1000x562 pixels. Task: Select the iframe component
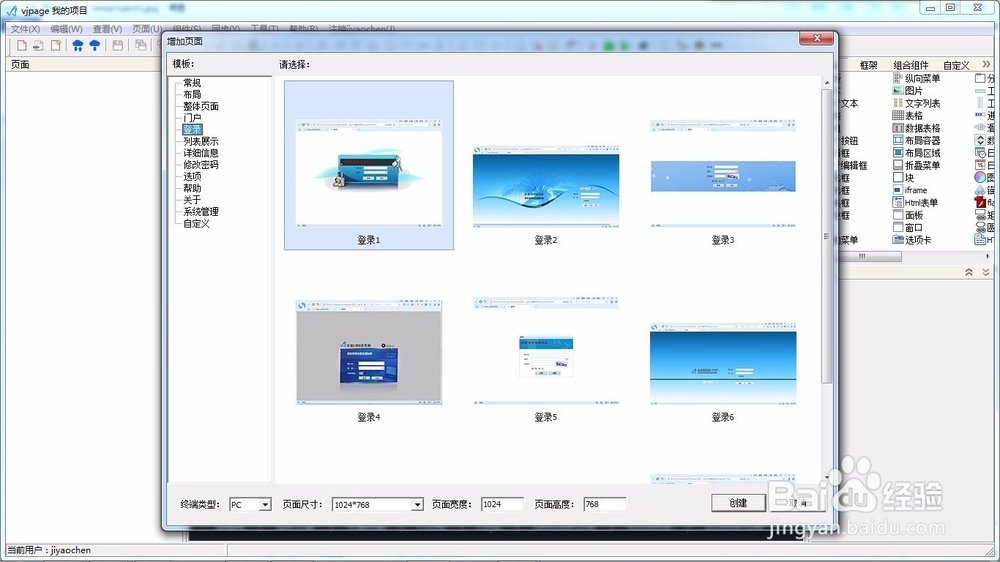click(x=910, y=190)
